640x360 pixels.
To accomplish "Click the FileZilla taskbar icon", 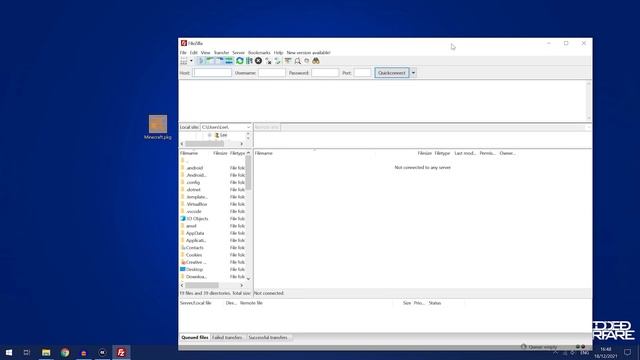I will (x=121, y=352).
